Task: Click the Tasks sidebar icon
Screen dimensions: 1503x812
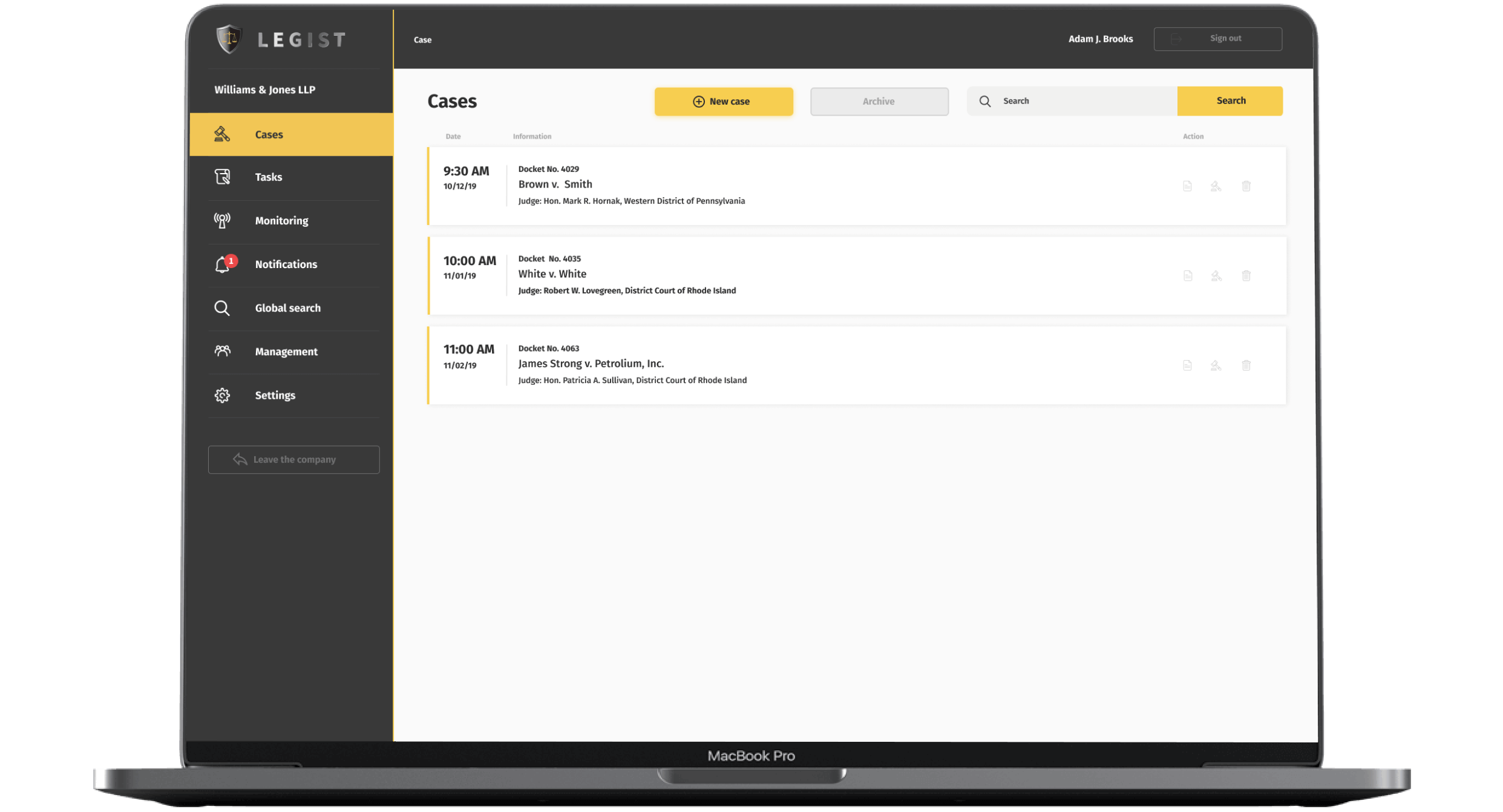Action: [x=222, y=177]
